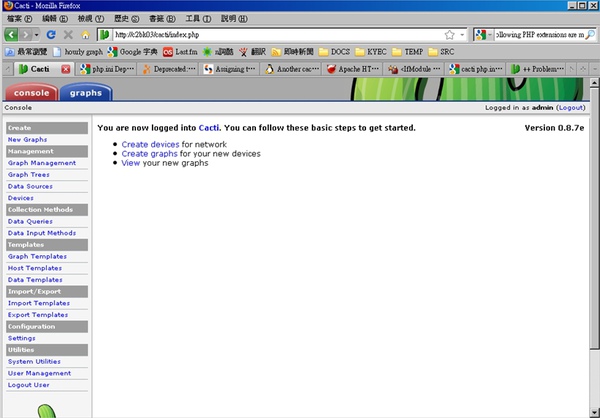
Task: Follow the View your new graphs link
Action: coord(130,163)
